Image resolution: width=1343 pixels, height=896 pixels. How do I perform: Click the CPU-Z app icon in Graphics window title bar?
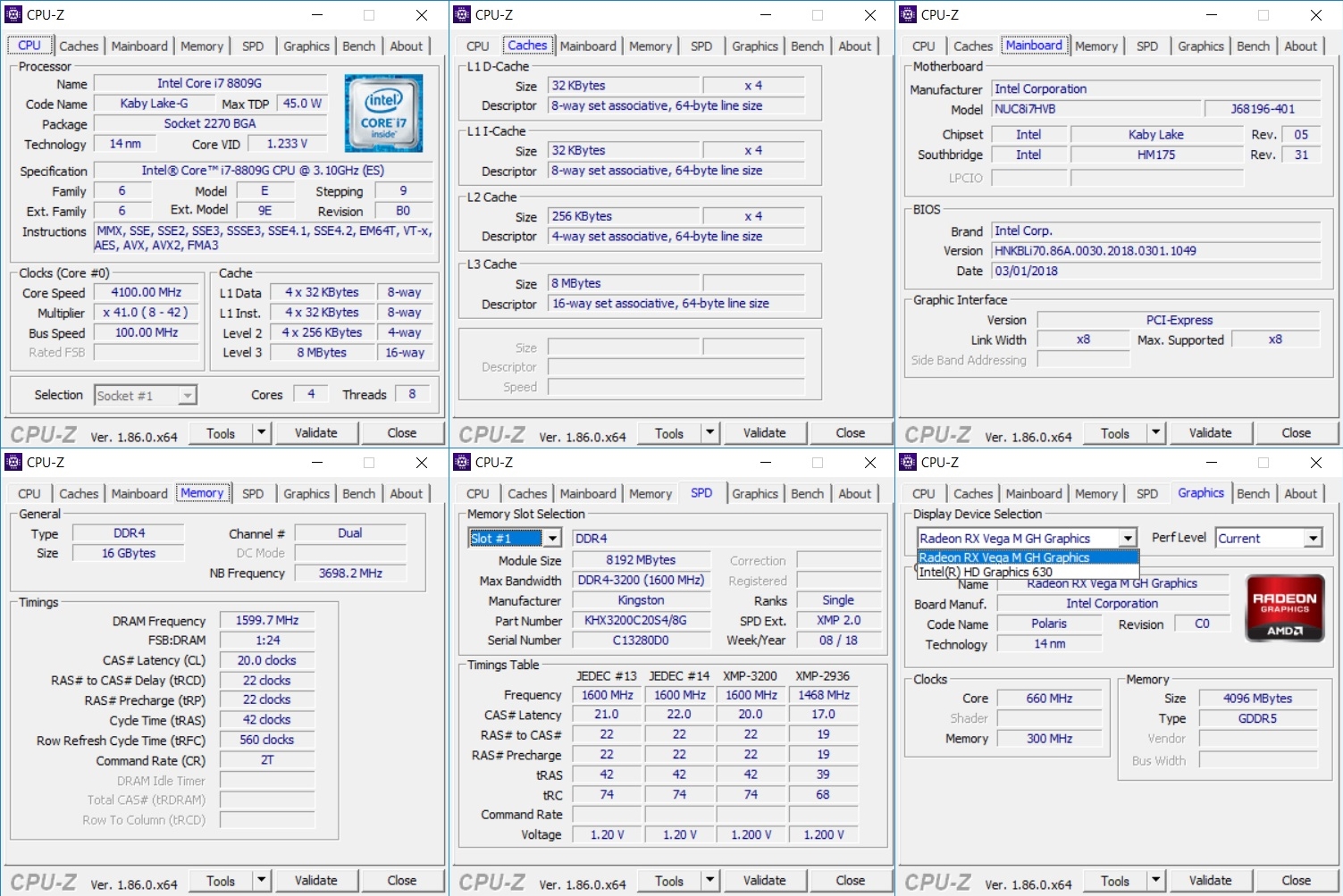[x=908, y=462]
